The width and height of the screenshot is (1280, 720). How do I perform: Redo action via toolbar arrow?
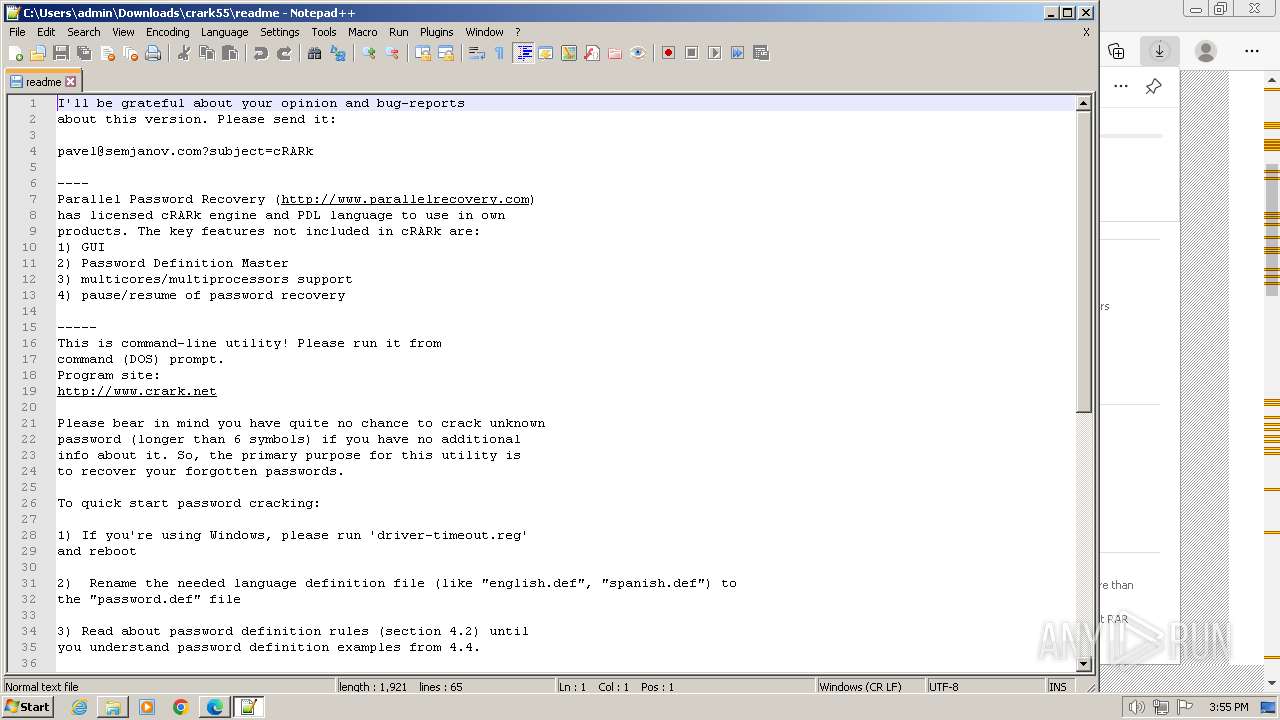284,53
